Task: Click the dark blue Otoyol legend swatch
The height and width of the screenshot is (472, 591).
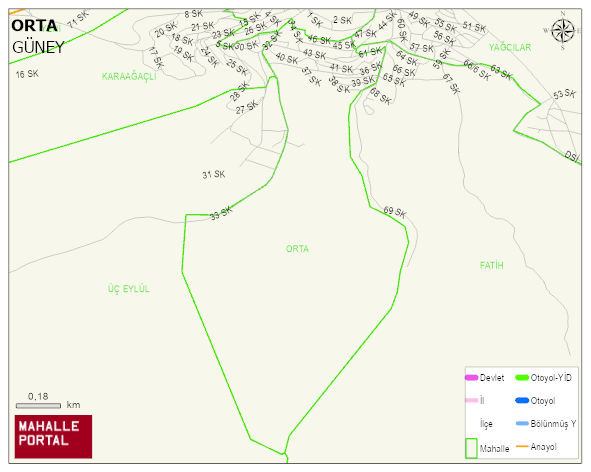Action: click(x=522, y=400)
